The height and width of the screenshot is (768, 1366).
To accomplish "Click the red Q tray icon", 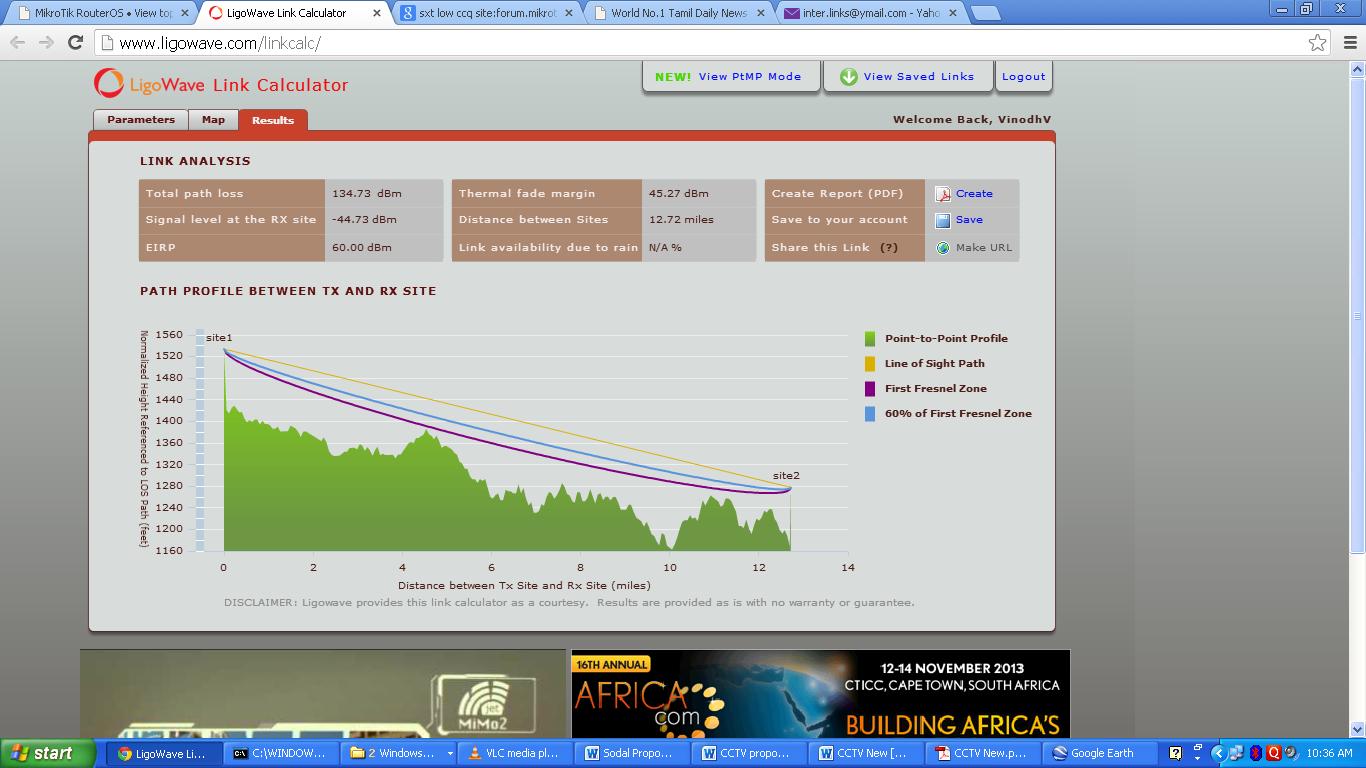I will [x=1274, y=753].
